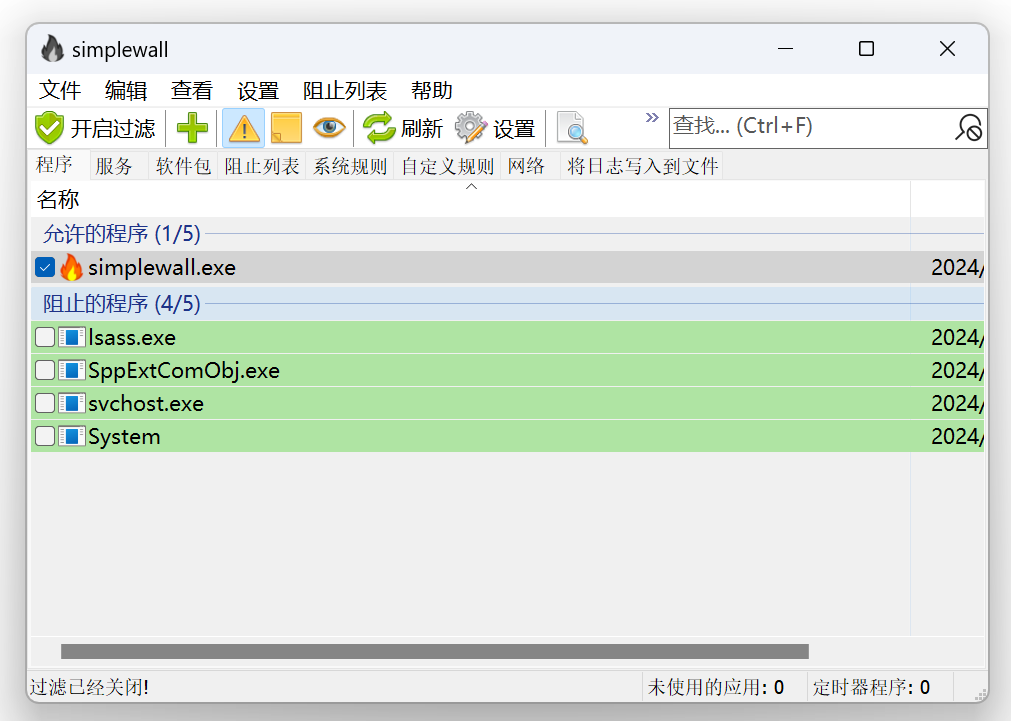1011x721 pixels.
Task: Enable filtering with the green shield icon
Action: (x=48, y=128)
